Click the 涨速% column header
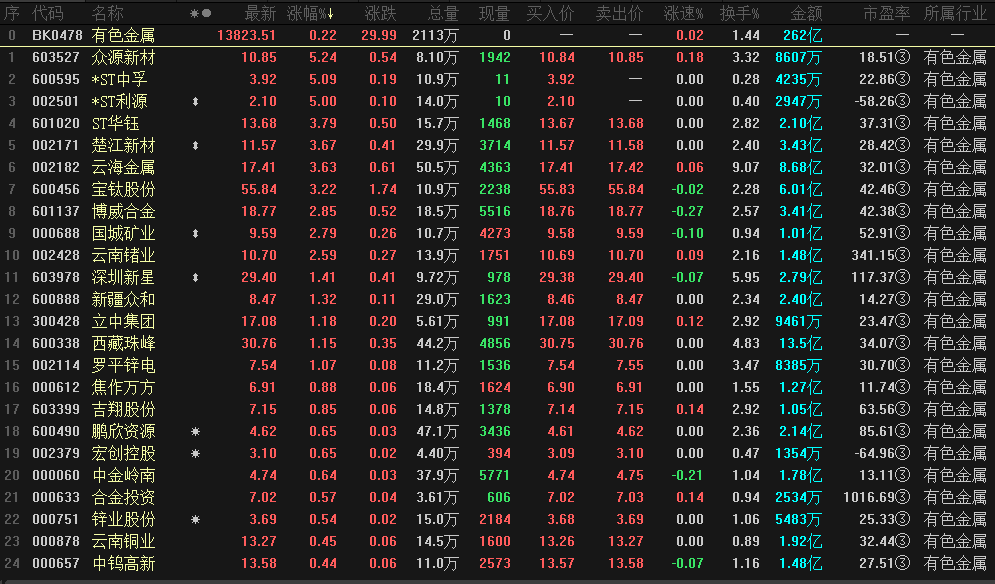The height and width of the screenshot is (584, 995). [683, 13]
